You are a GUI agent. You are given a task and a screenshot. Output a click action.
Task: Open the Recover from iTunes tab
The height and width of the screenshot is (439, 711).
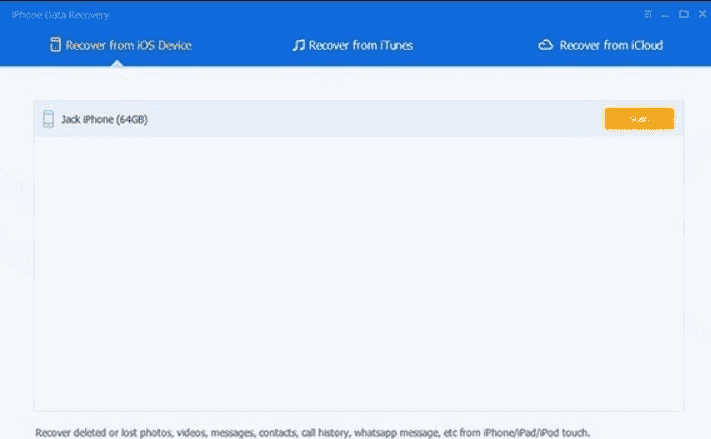click(352, 45)
